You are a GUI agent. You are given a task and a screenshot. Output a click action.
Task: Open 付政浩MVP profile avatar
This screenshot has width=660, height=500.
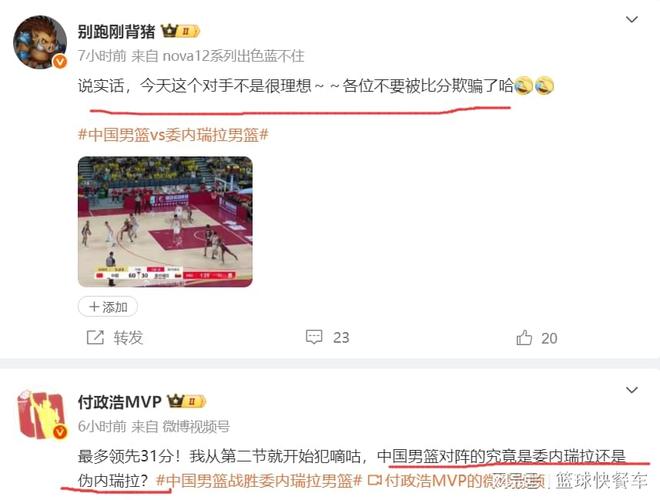(41, 414)
